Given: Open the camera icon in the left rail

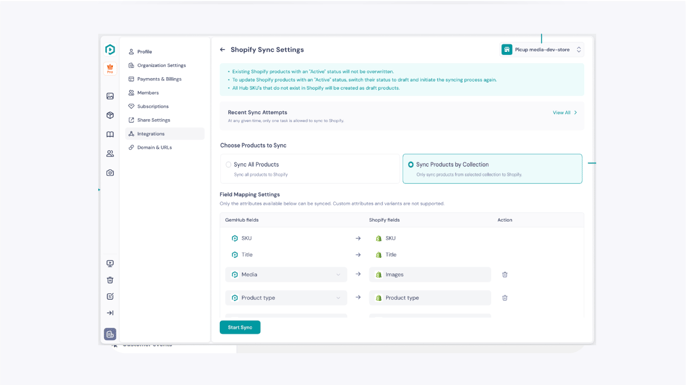Looking at the screenshot, I should pos(110,173).
